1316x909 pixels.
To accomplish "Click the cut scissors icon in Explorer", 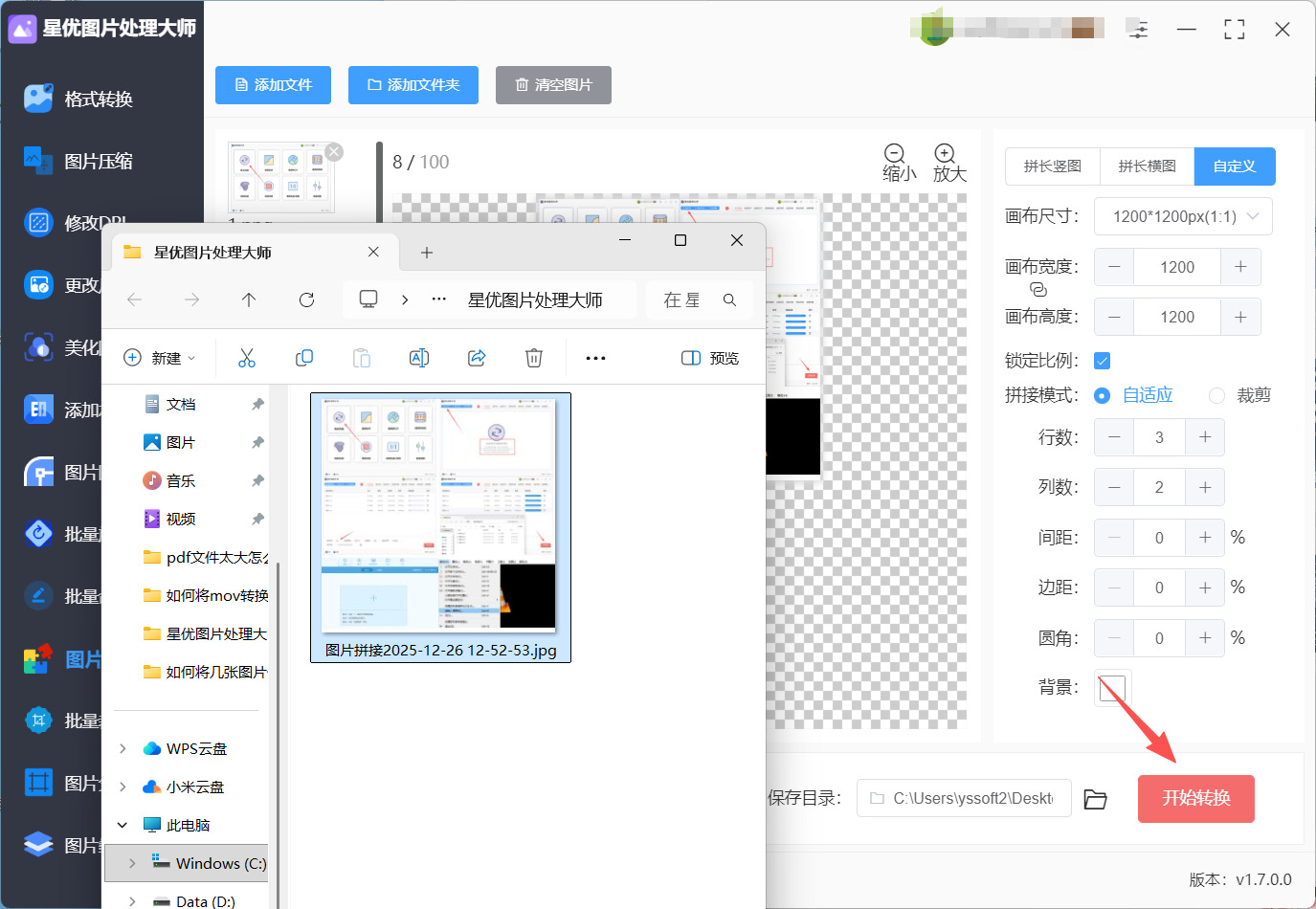I will [247, 358].
